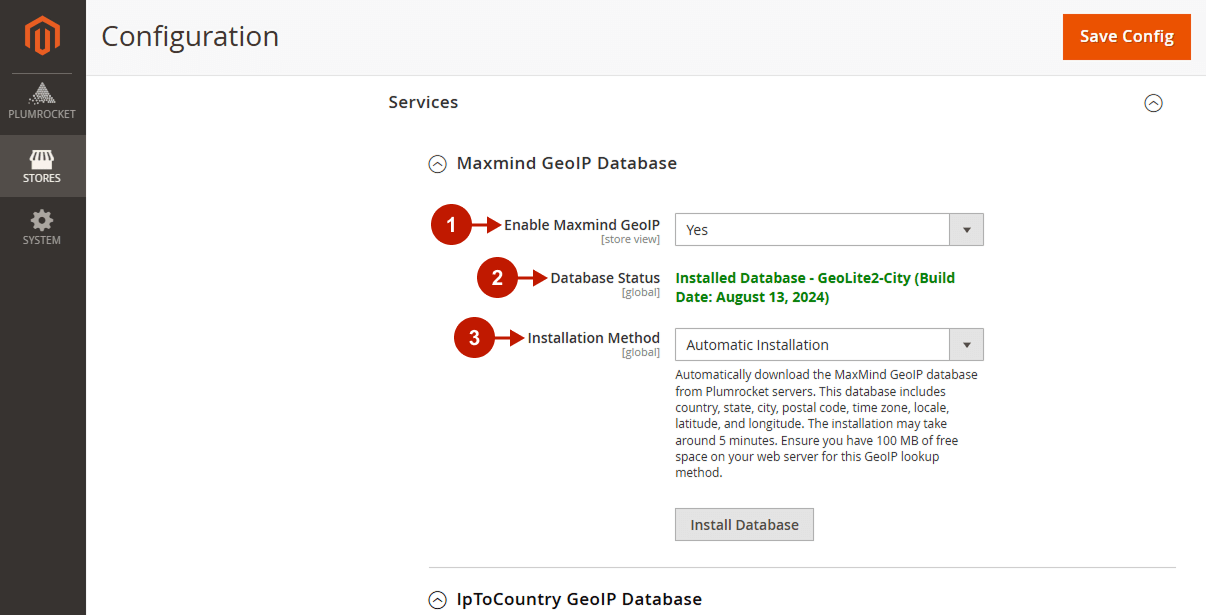Click the Configuration page title

coord(190,36)
